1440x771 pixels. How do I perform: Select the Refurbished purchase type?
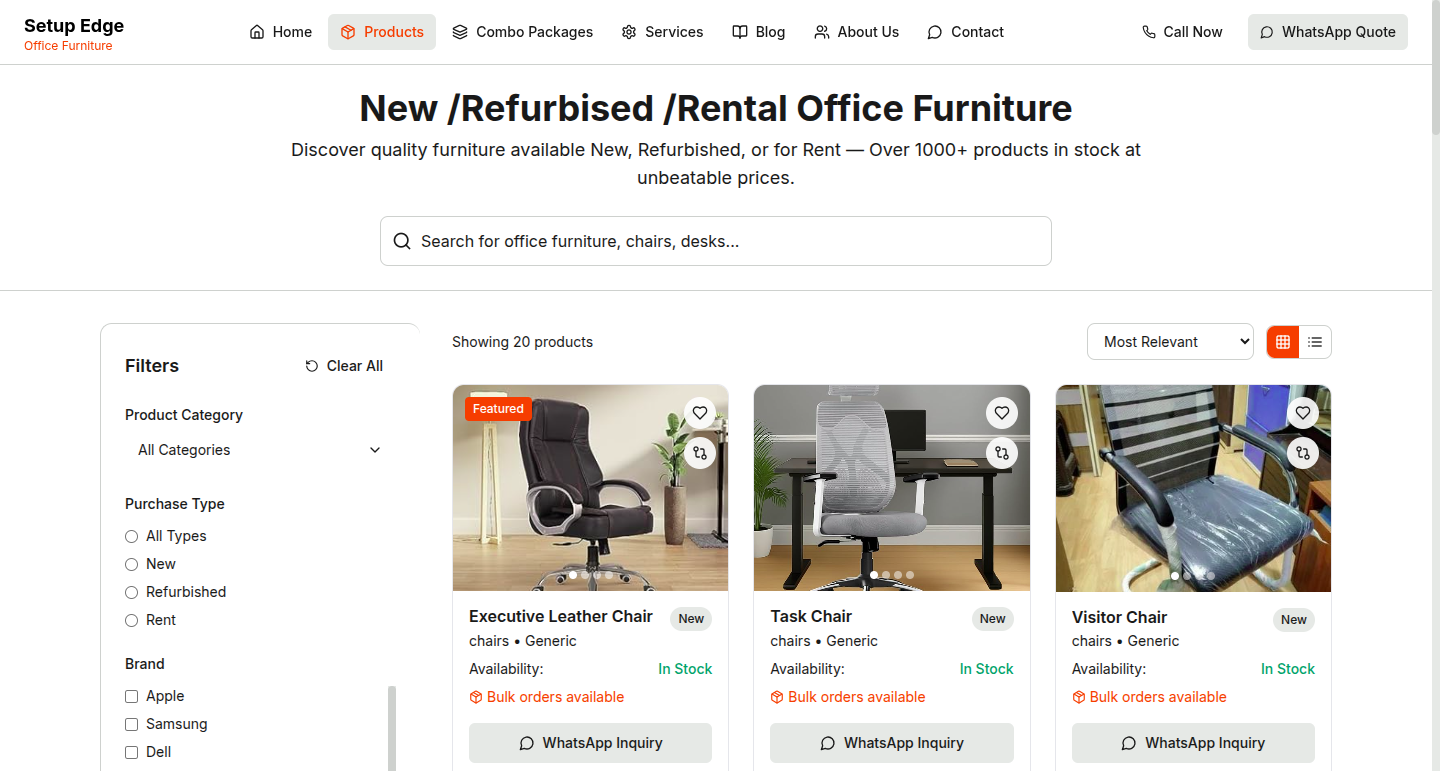(131, 592)
